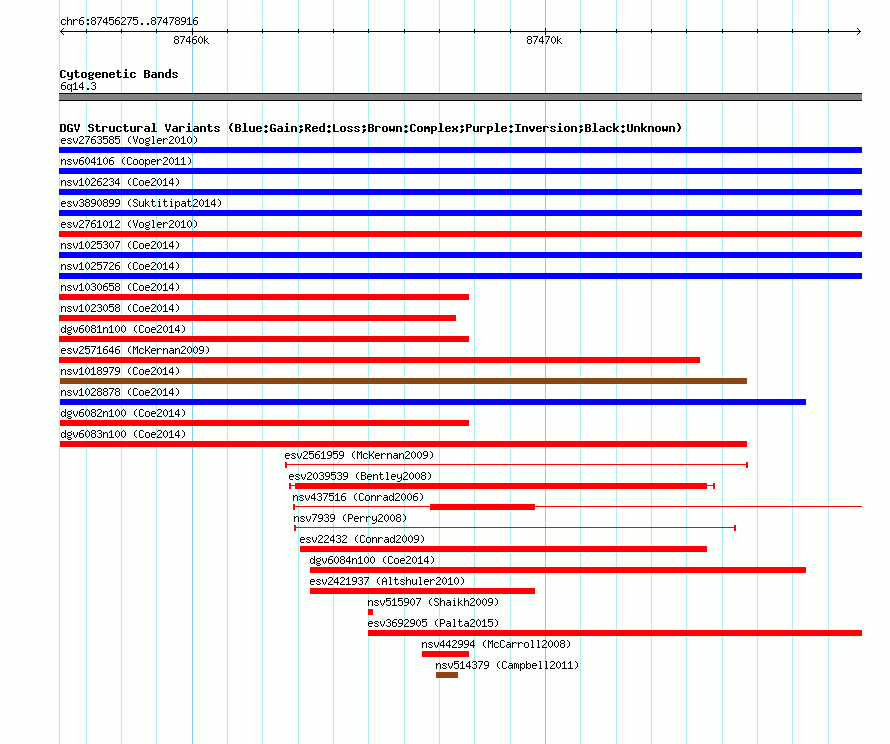Open esv3890899 (Suktitipat2014) variant label
The width and height of the screenshot is (890, 744).
[141, 203]
